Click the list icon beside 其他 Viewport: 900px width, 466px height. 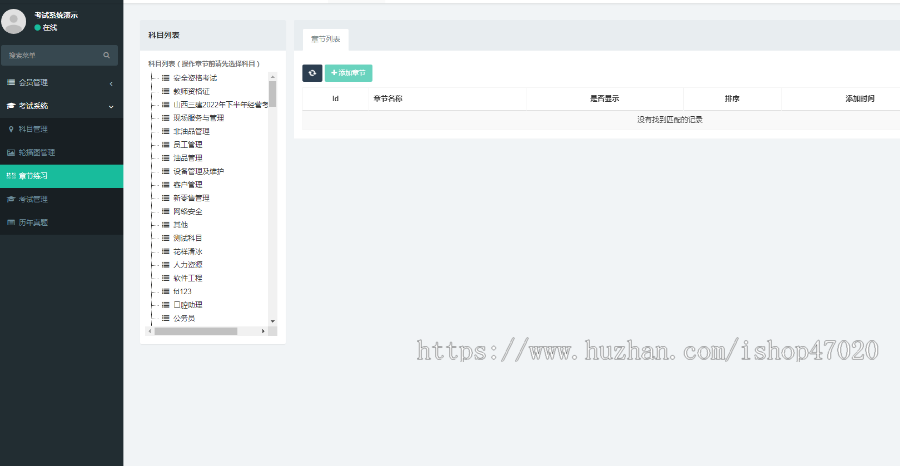coord(165,224)
